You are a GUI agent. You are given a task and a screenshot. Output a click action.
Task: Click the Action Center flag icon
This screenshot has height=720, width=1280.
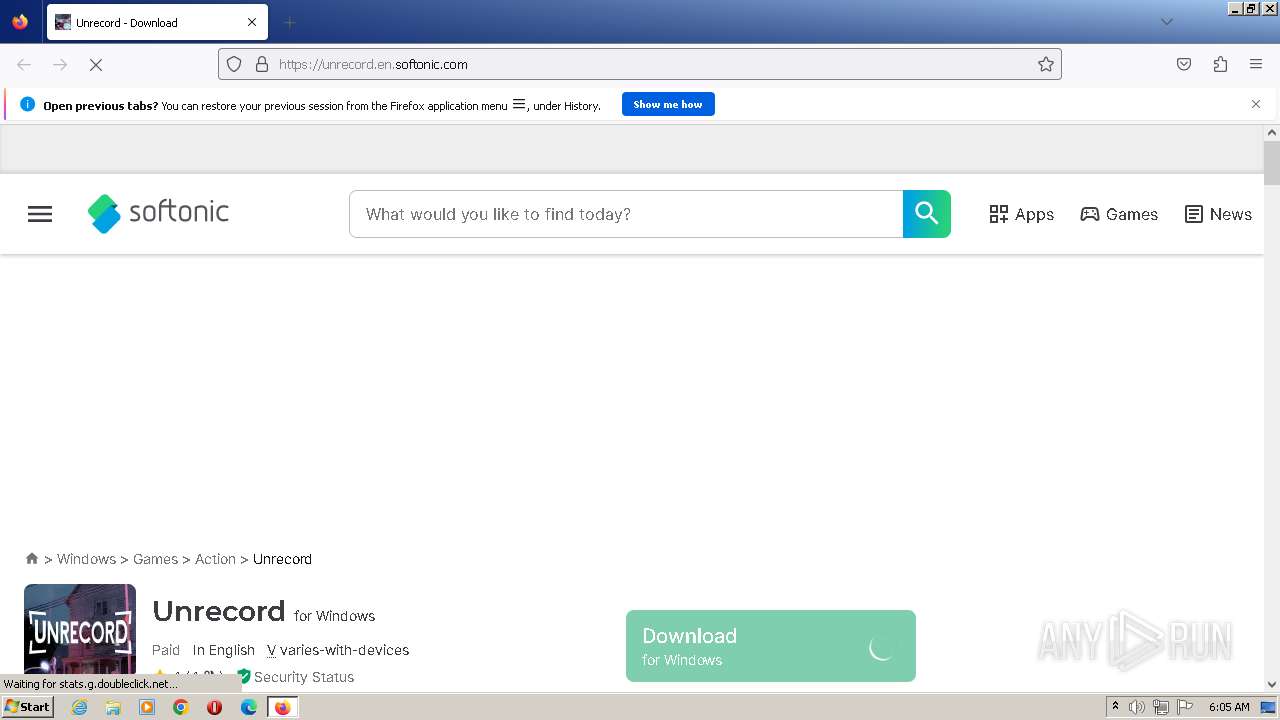coord(1184,707)
